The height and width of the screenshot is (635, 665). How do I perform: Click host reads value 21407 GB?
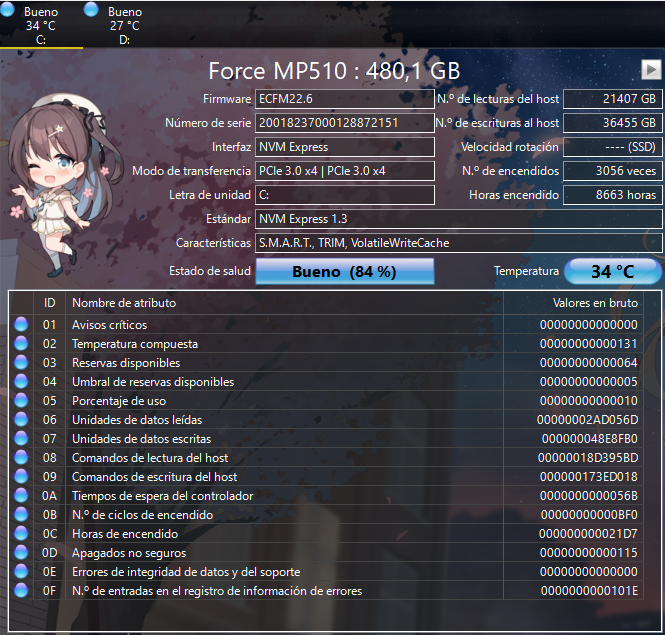[612, 99]
